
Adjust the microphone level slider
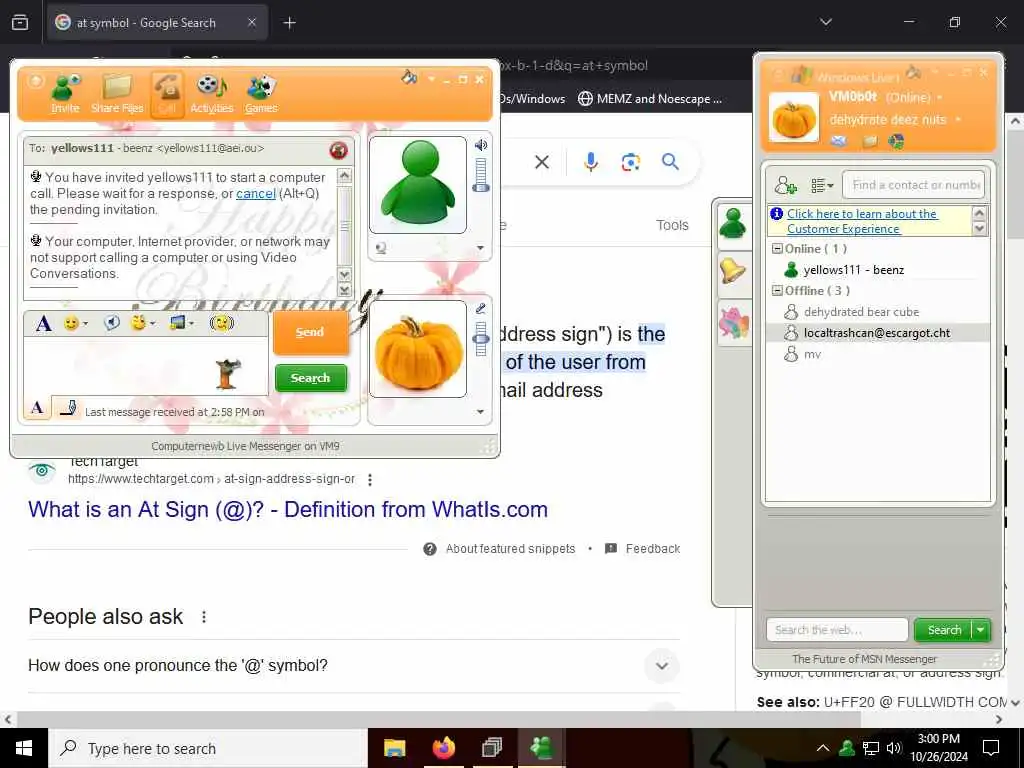point(481,339)
